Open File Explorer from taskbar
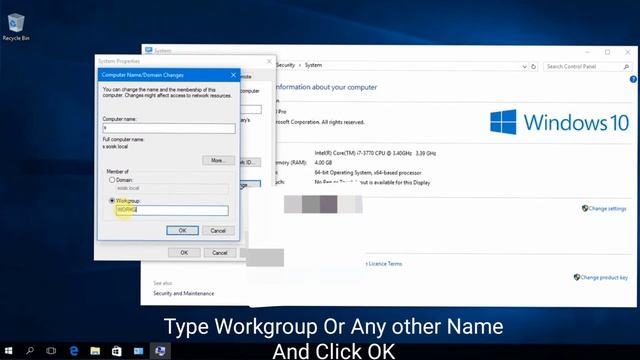Screen dimensions: 640x360 tap(95, 351)
